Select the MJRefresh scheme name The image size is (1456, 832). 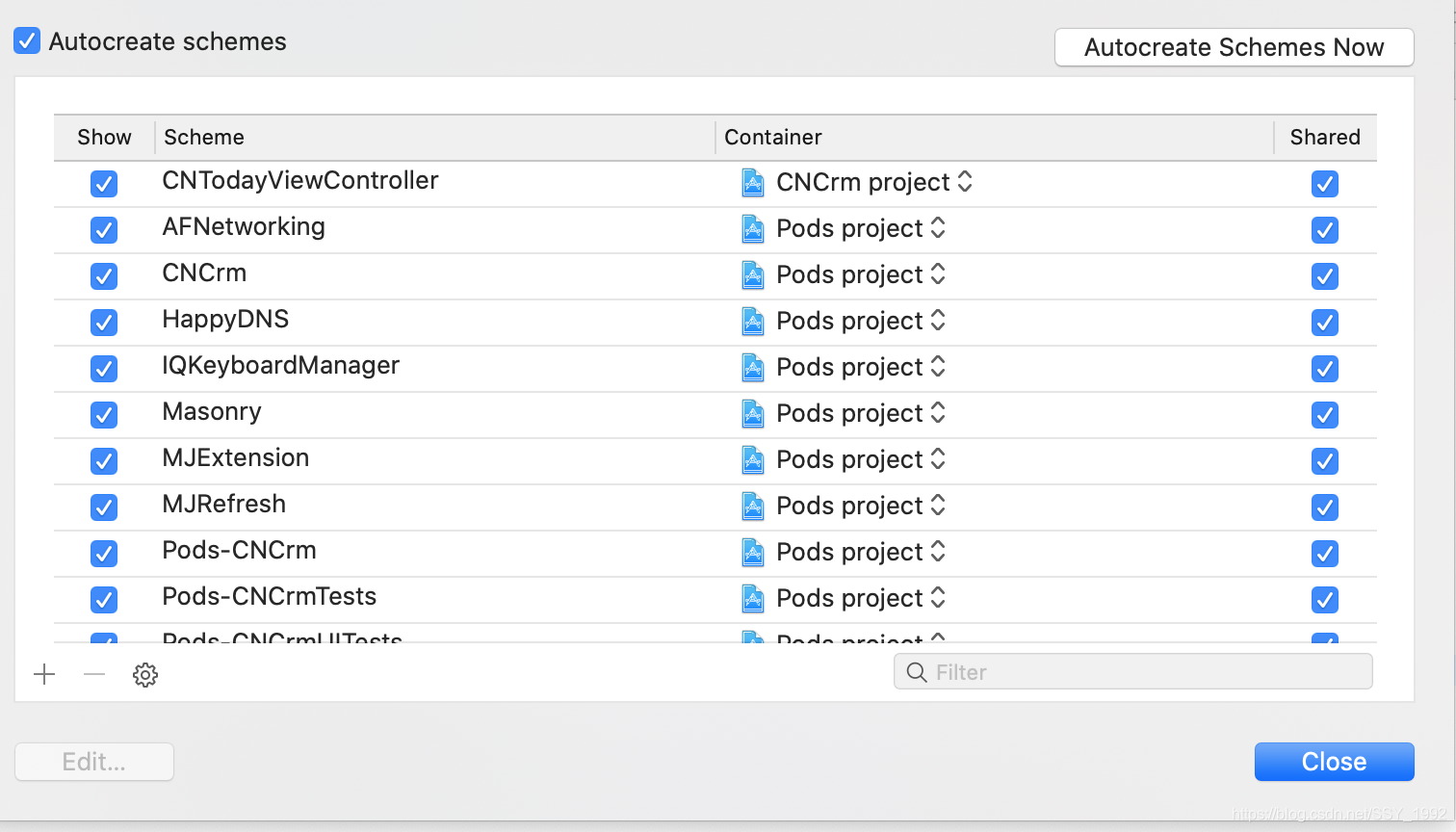224,504
